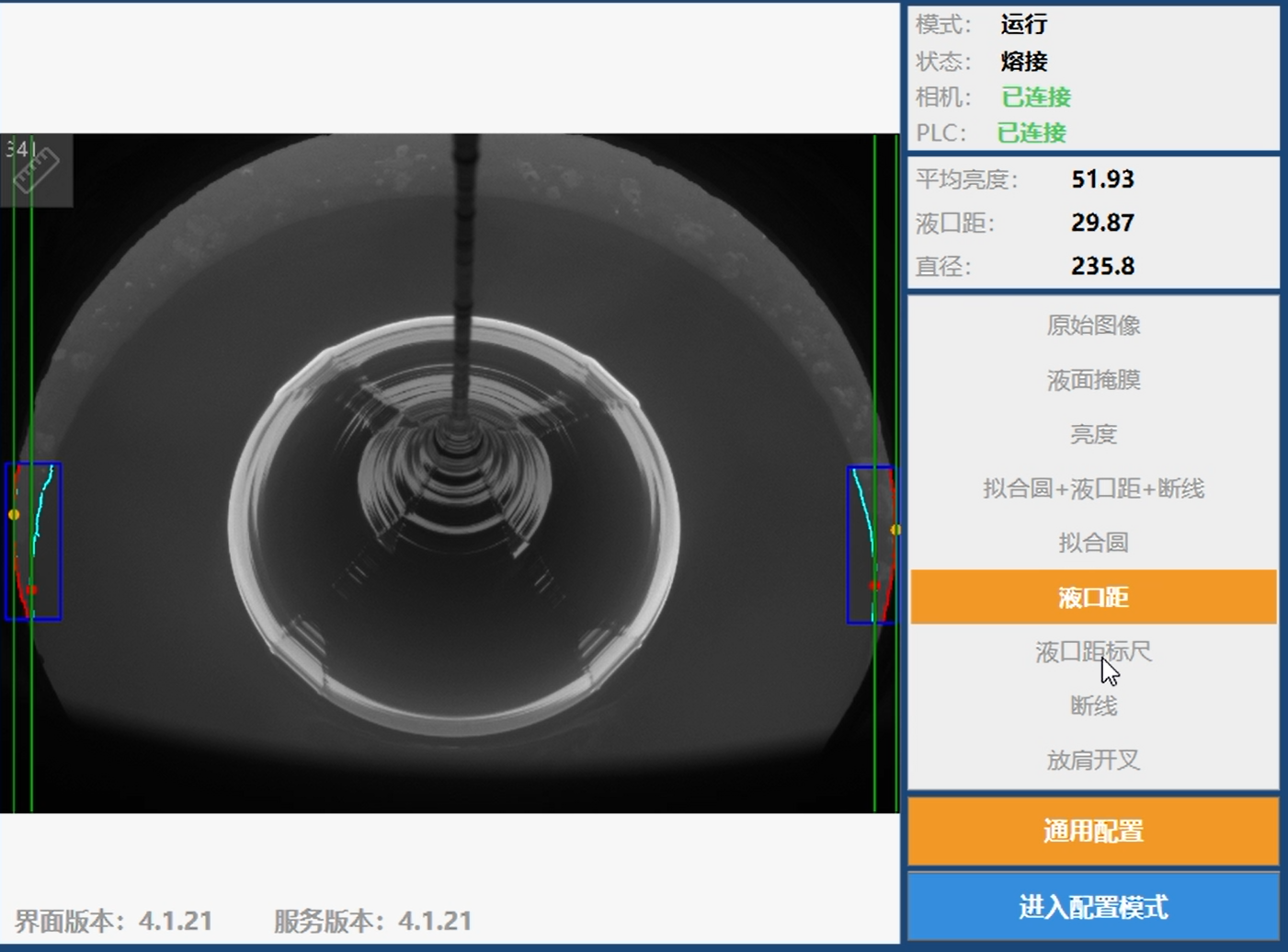Select the 原始图像 view option
1288x952 pixels.
1093,326
